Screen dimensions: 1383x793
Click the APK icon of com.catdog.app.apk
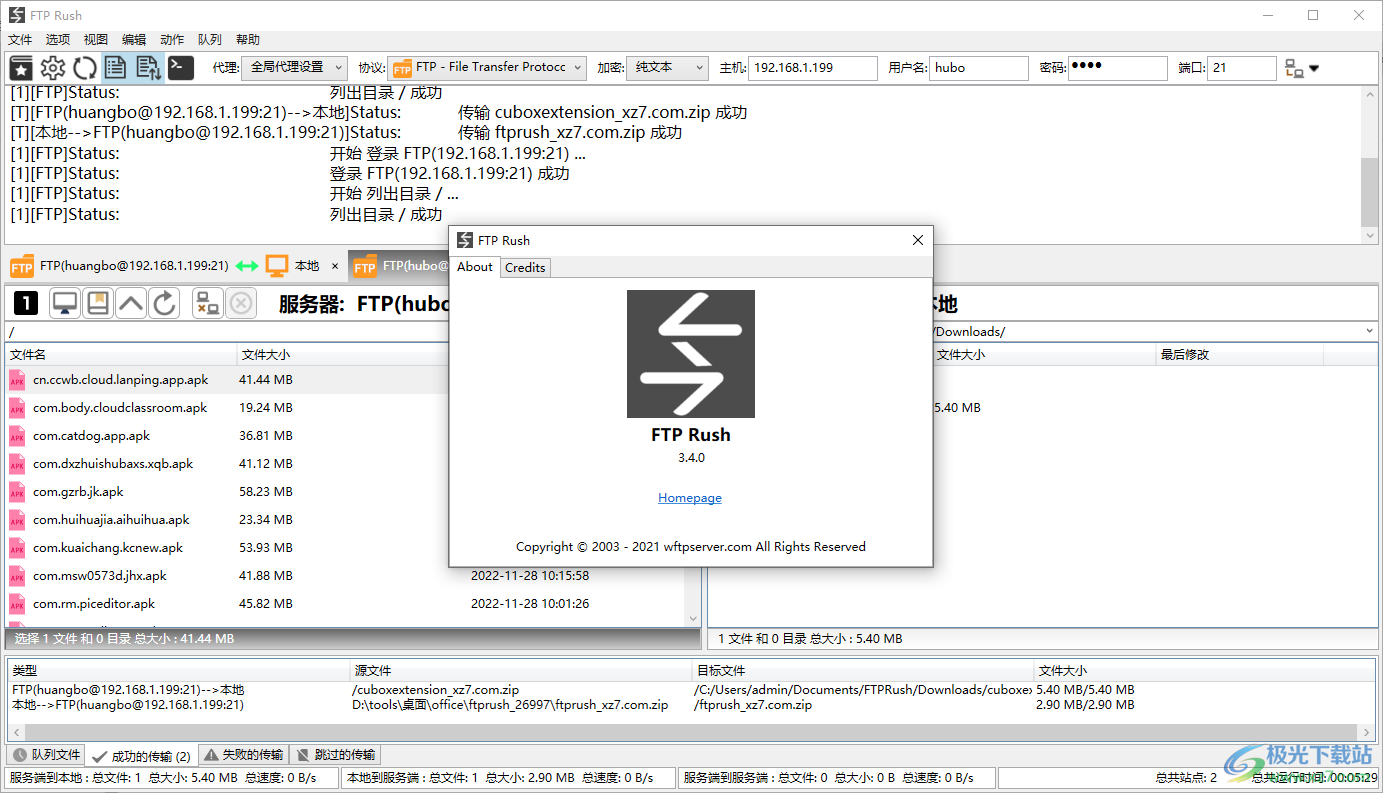pos(17,436)
